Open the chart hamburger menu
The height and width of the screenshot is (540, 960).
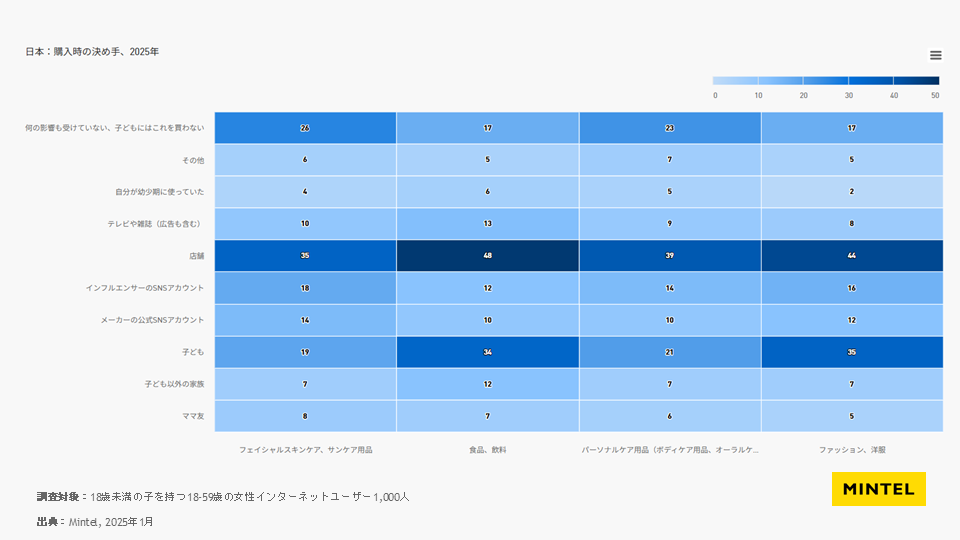click(935, 55)
